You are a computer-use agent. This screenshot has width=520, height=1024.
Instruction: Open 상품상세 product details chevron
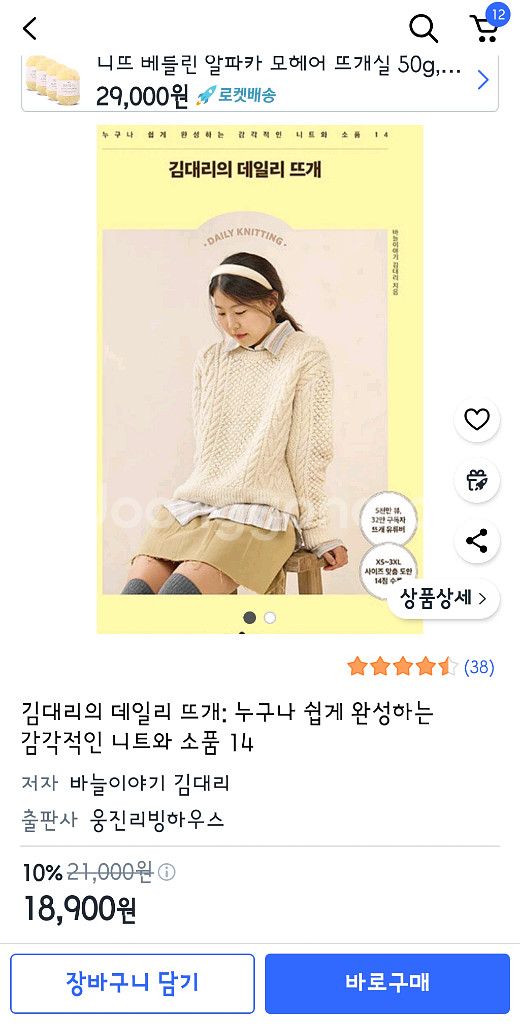(x=444, y=598)
